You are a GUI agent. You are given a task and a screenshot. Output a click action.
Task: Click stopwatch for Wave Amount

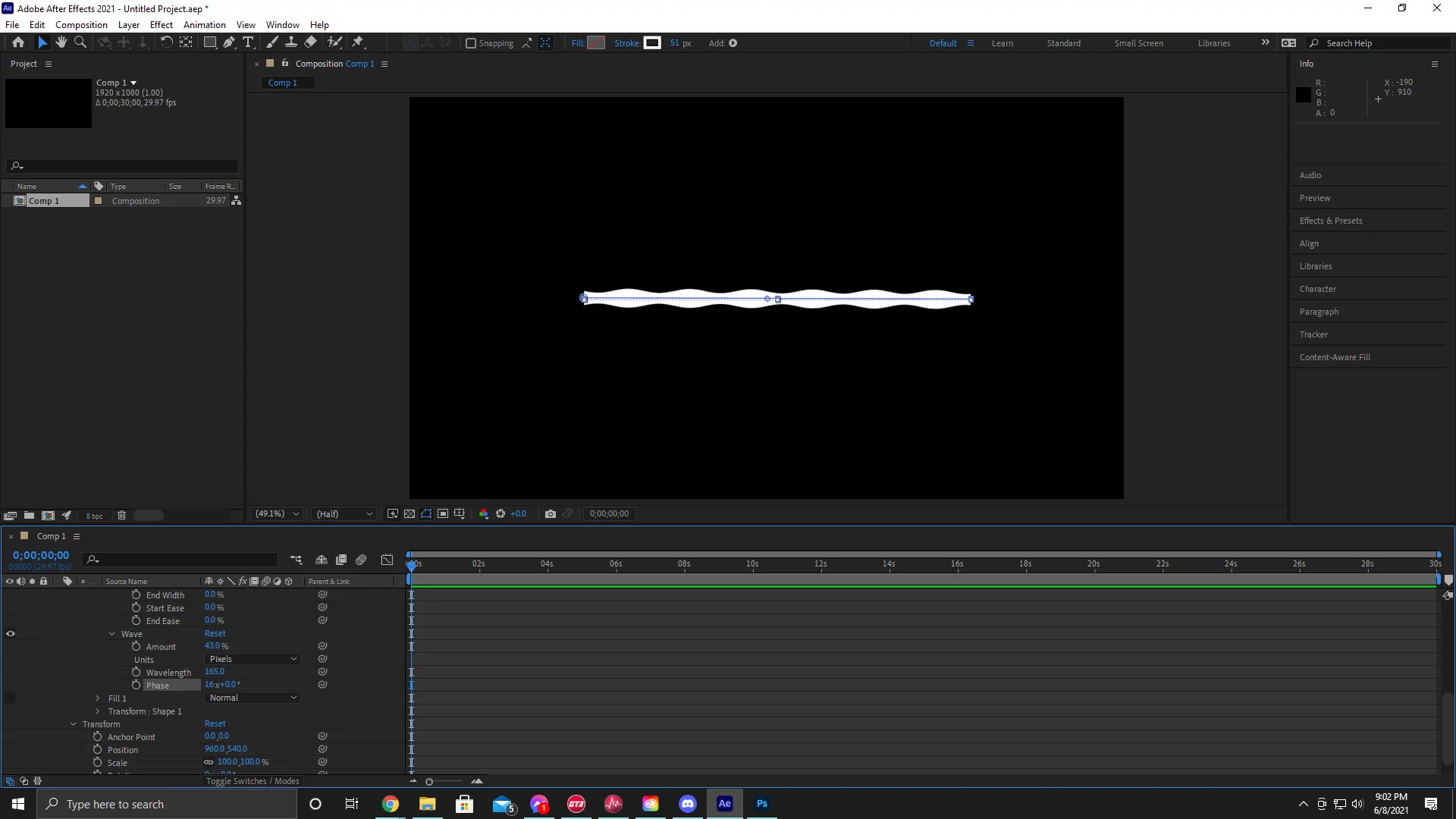136,646
